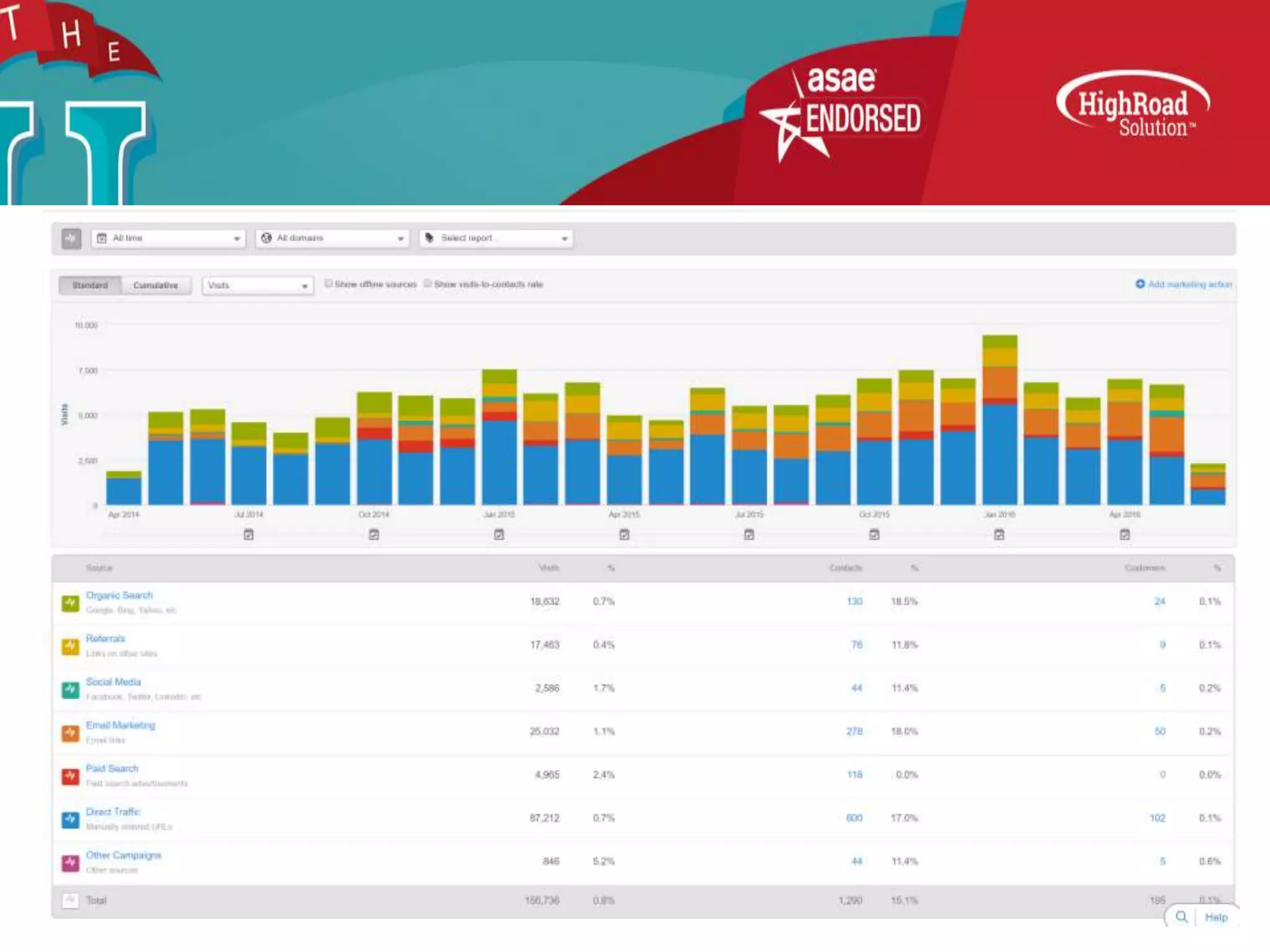Expand the Select report dropdown
Image resolution: width=1270 pixels, height=952 pixels.
pyautogui.click(x=496, y=239)
